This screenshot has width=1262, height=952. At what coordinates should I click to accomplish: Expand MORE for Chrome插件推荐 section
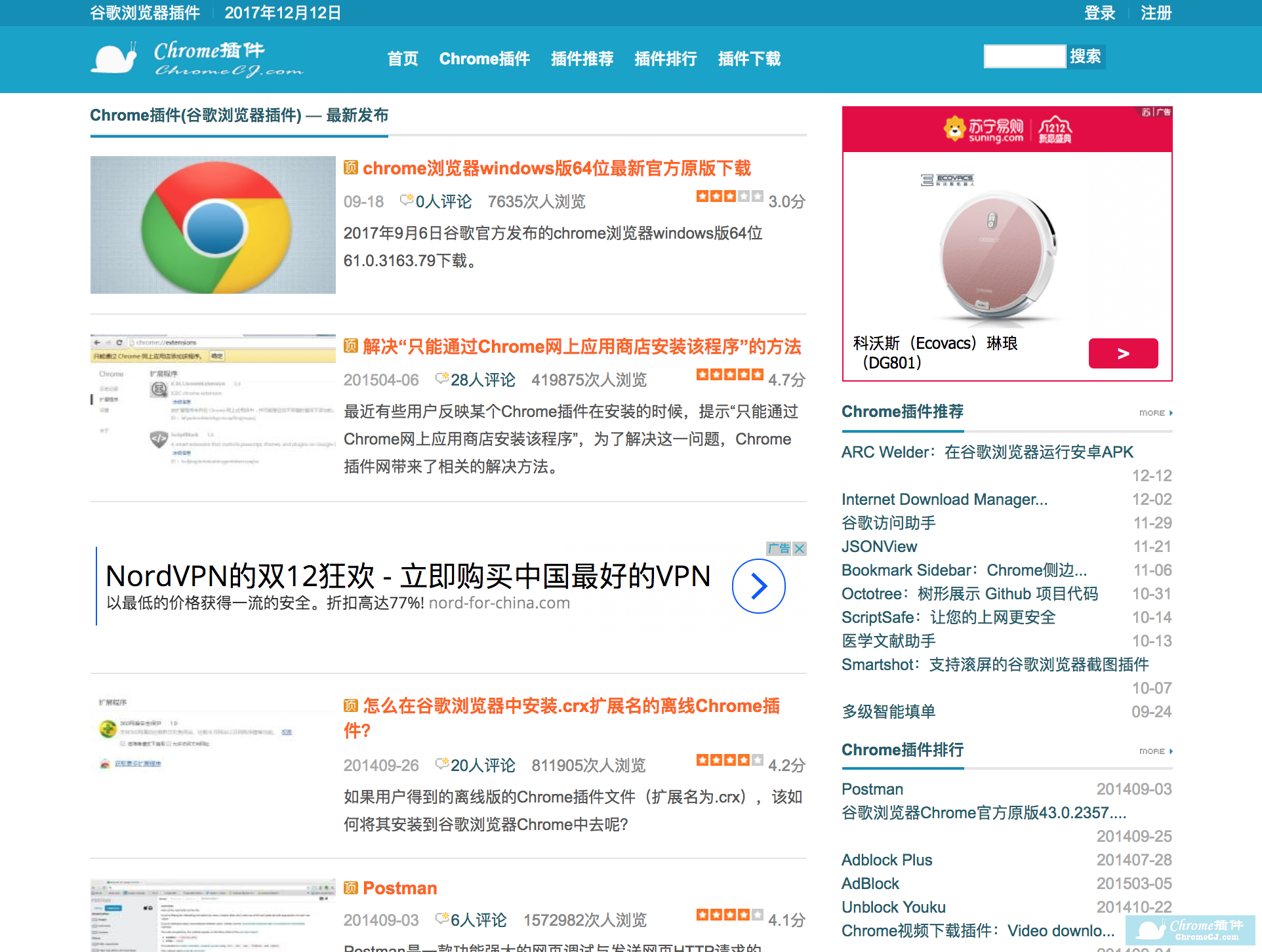[1156, 413]
